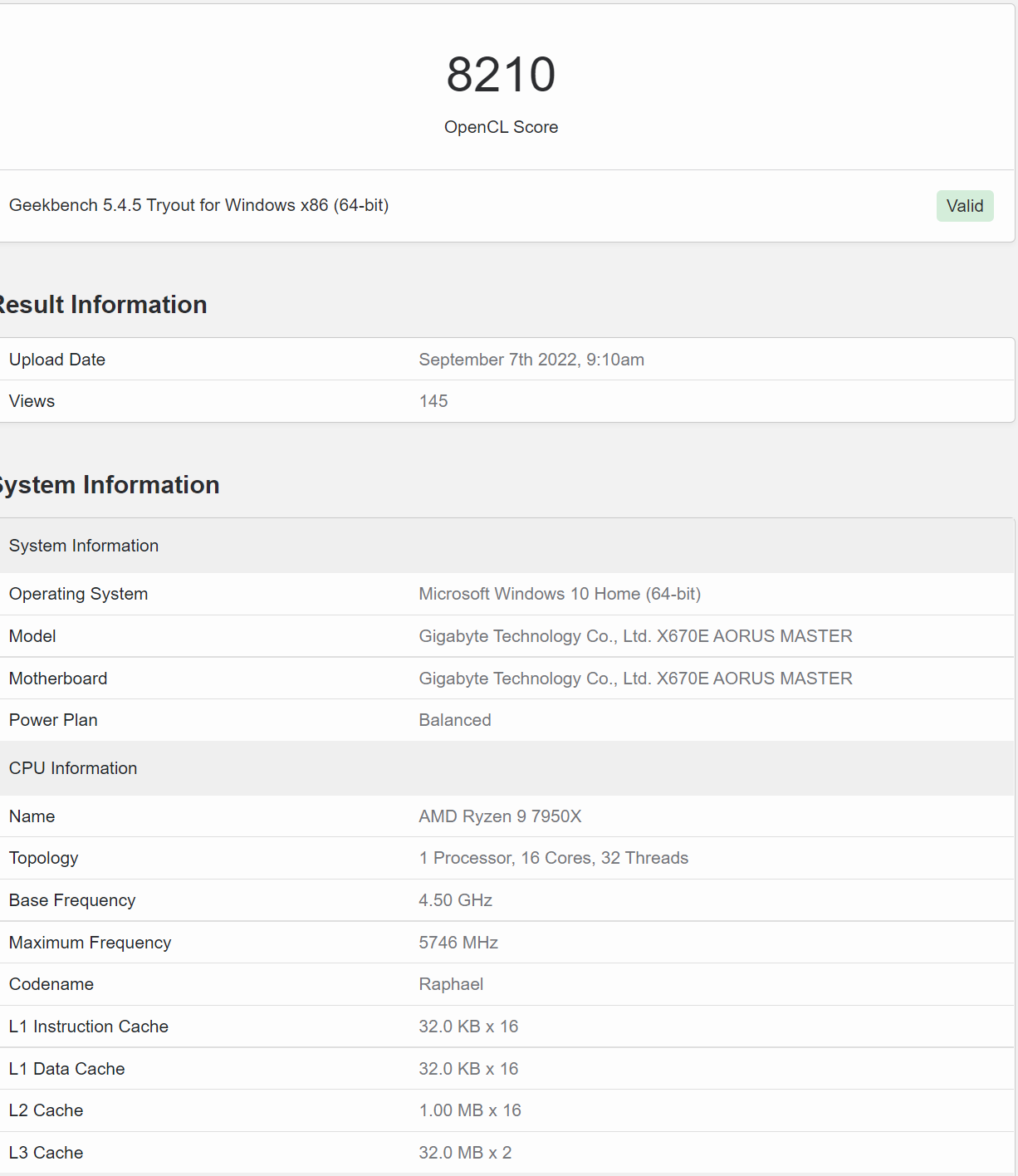Viewport: 1018px width, 1176px height.
Task: Click the CPU Information table header
Action: point(73,768)
